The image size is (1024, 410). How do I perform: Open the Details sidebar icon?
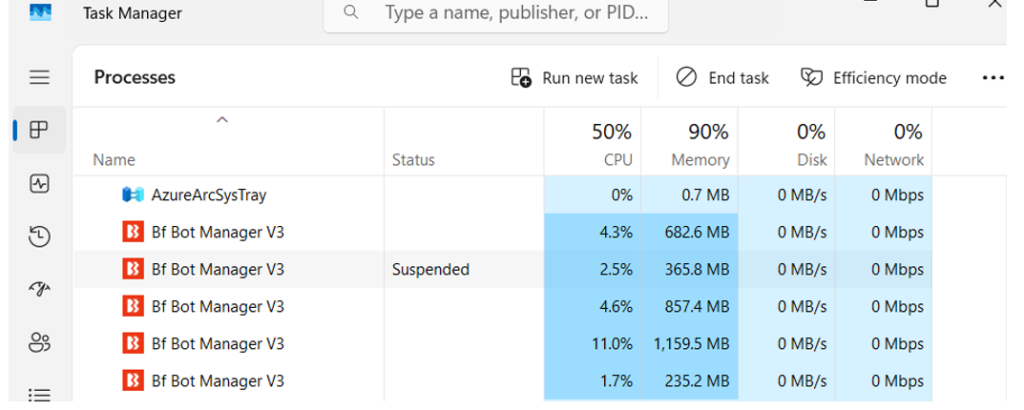click(39, 394)
